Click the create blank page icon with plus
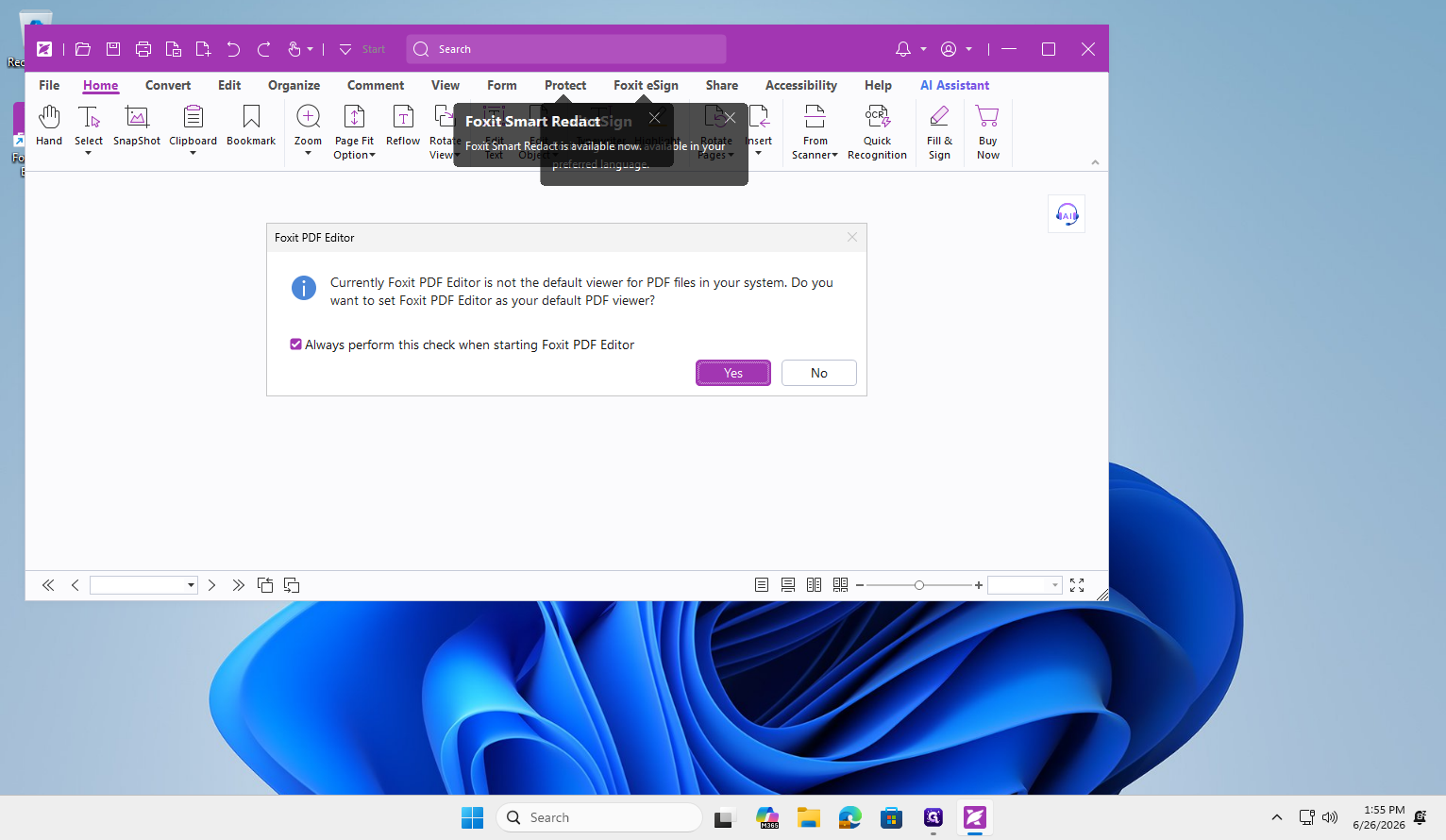 (203, 49)
